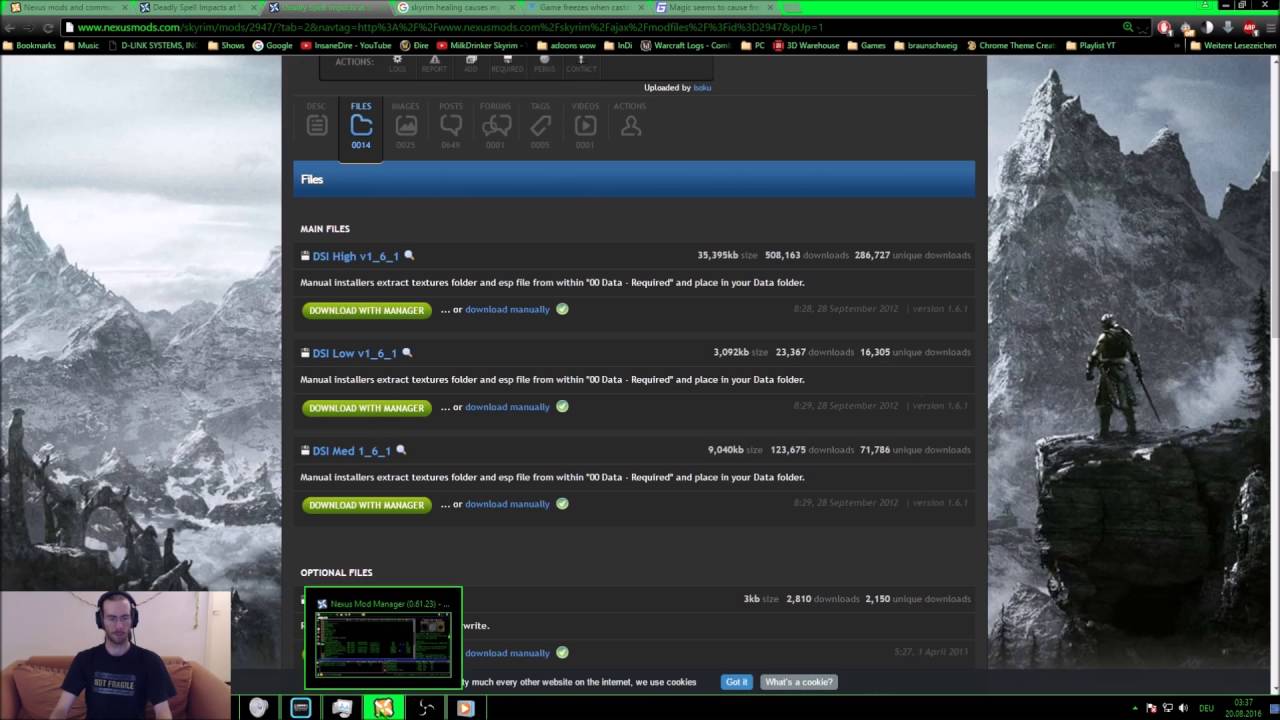Viewport: 1280px width, 720px height.
Task: Switch to the Forums tab
Action: (x=495, y=126)
